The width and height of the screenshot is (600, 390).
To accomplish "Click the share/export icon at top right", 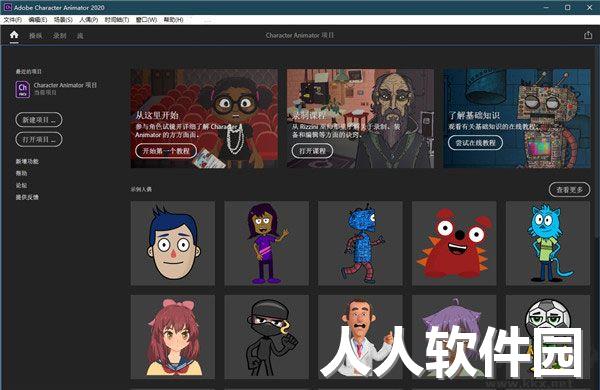I will tap(588, 35).
